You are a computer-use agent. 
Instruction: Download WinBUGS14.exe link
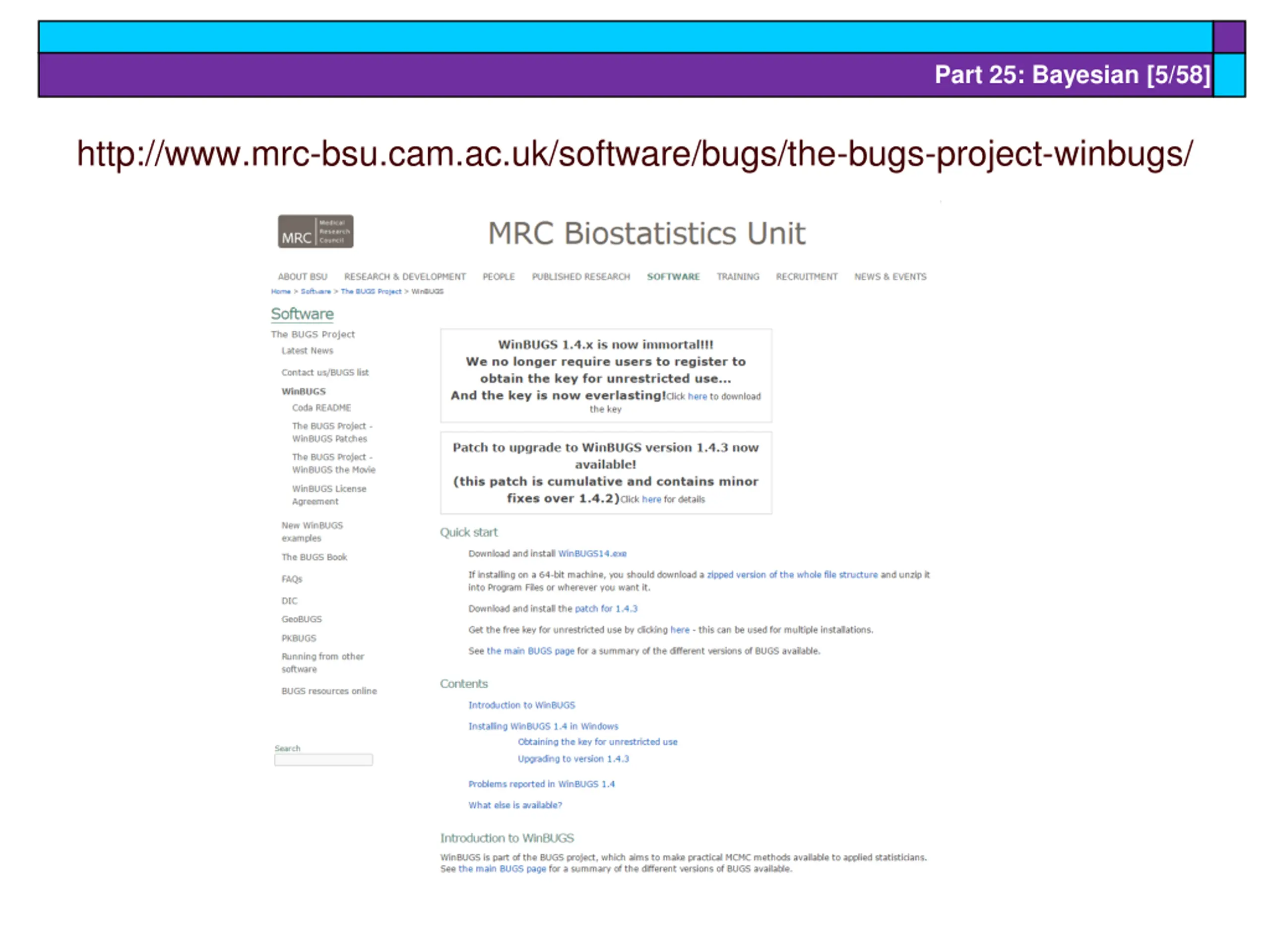pos(591,553)
